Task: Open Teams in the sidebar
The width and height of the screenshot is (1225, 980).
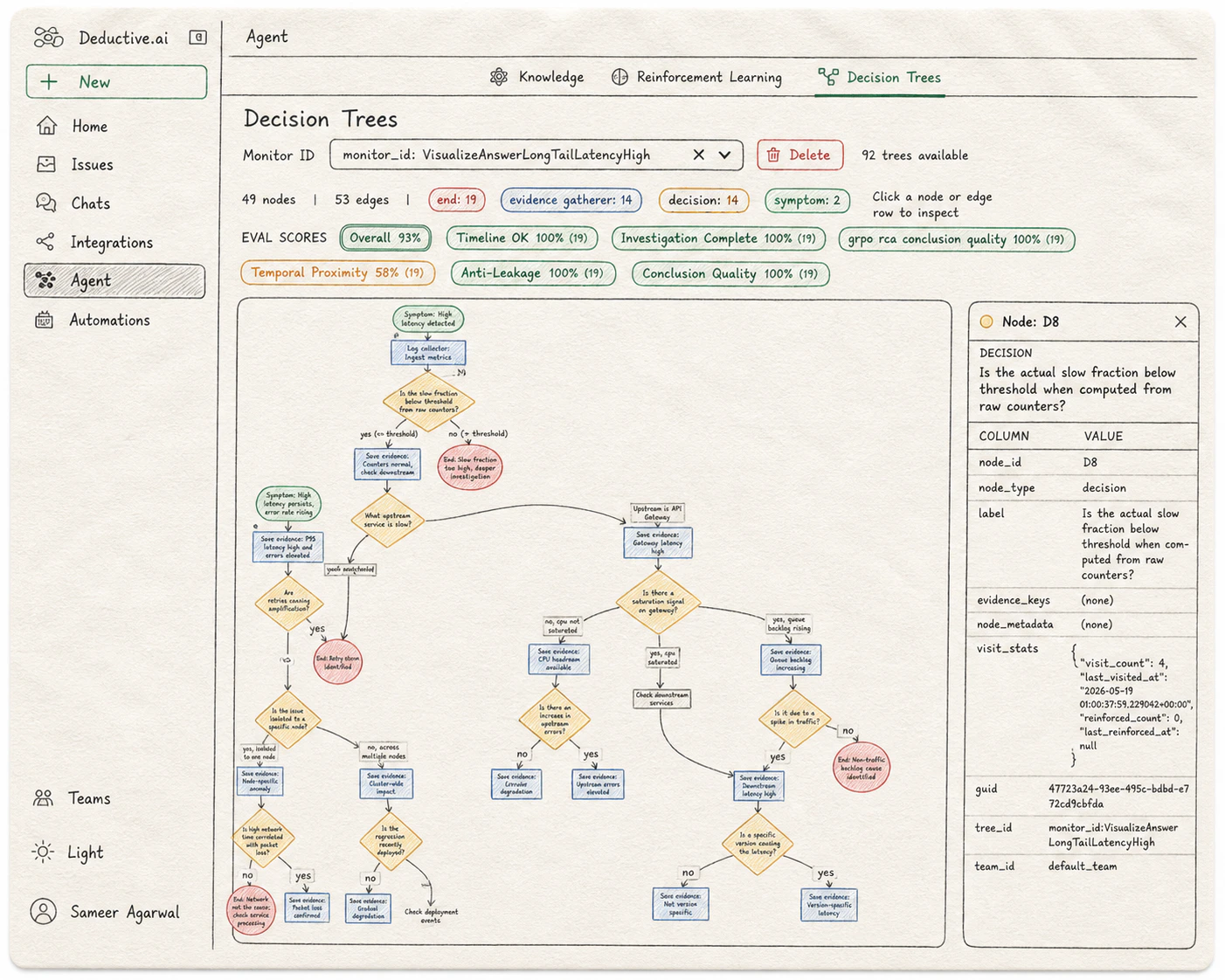Action: coord(72,798)
